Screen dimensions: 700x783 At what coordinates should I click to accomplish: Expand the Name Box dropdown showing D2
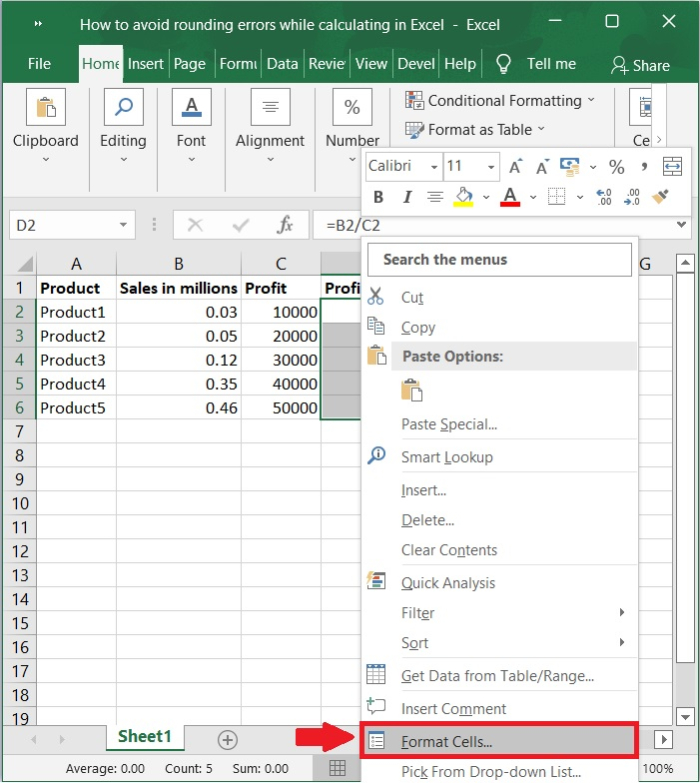(x=124, y=226)
